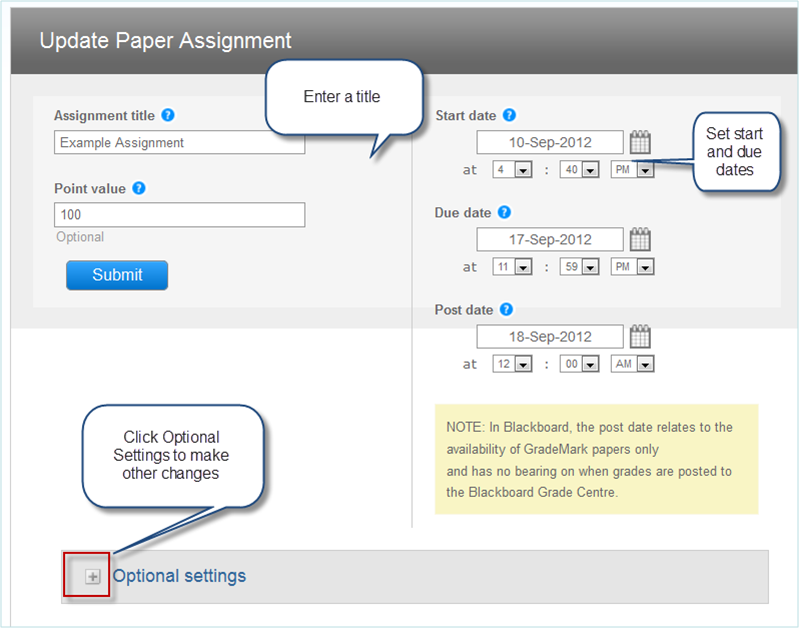
Task: Click the Assignment title help icon
Action: click(x=168, y=115)
